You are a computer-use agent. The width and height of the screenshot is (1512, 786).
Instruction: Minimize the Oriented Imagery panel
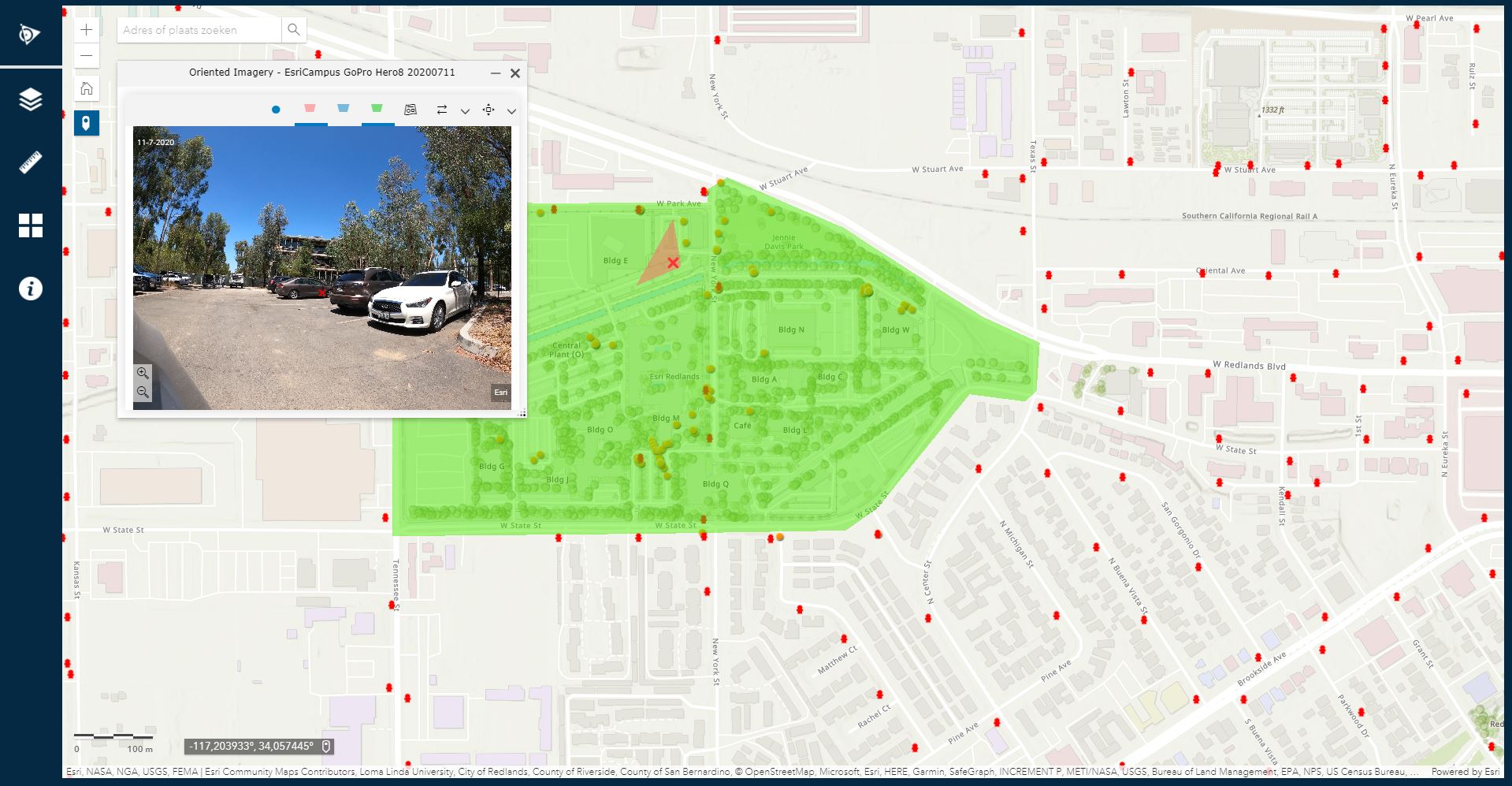496,73
